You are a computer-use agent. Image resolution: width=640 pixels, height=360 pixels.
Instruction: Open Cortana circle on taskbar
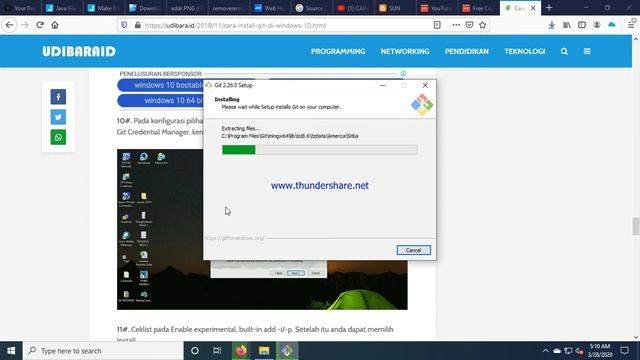coord(195,351)
